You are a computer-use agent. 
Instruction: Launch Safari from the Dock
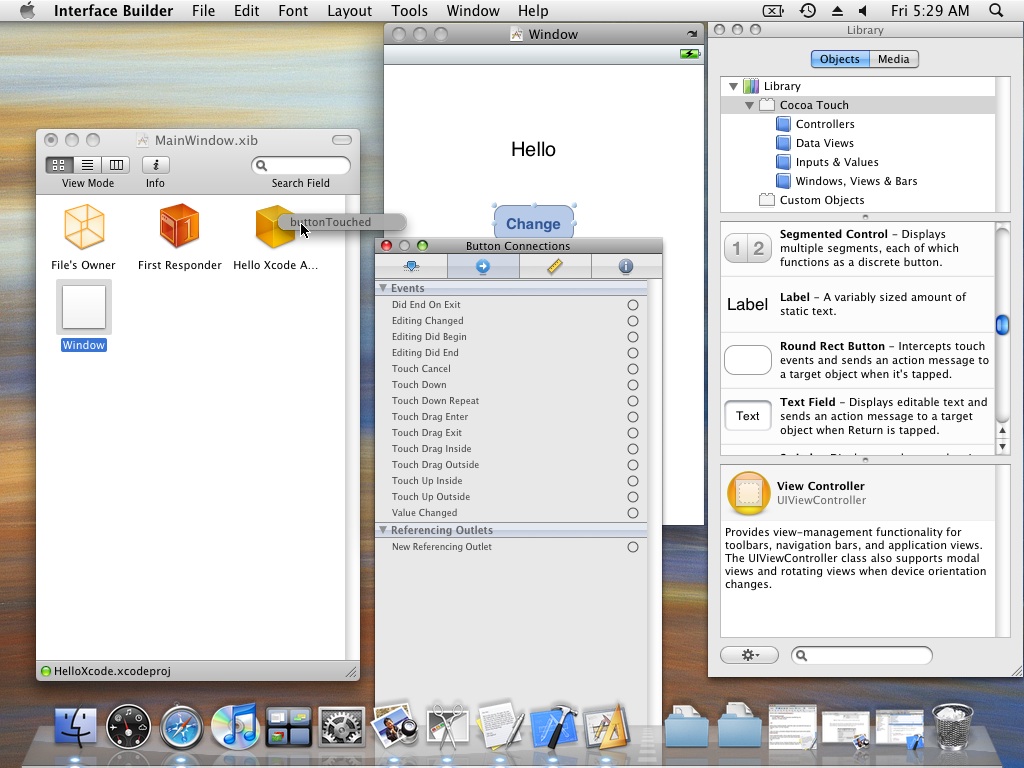(x=182, y=726)
